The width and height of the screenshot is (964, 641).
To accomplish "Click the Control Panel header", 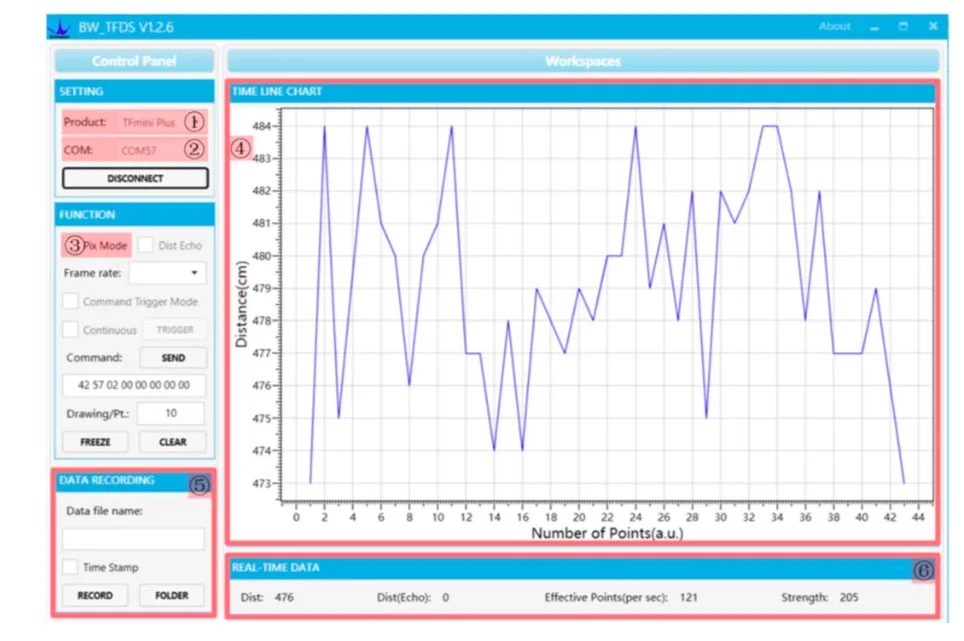I will tap(134, 61).
